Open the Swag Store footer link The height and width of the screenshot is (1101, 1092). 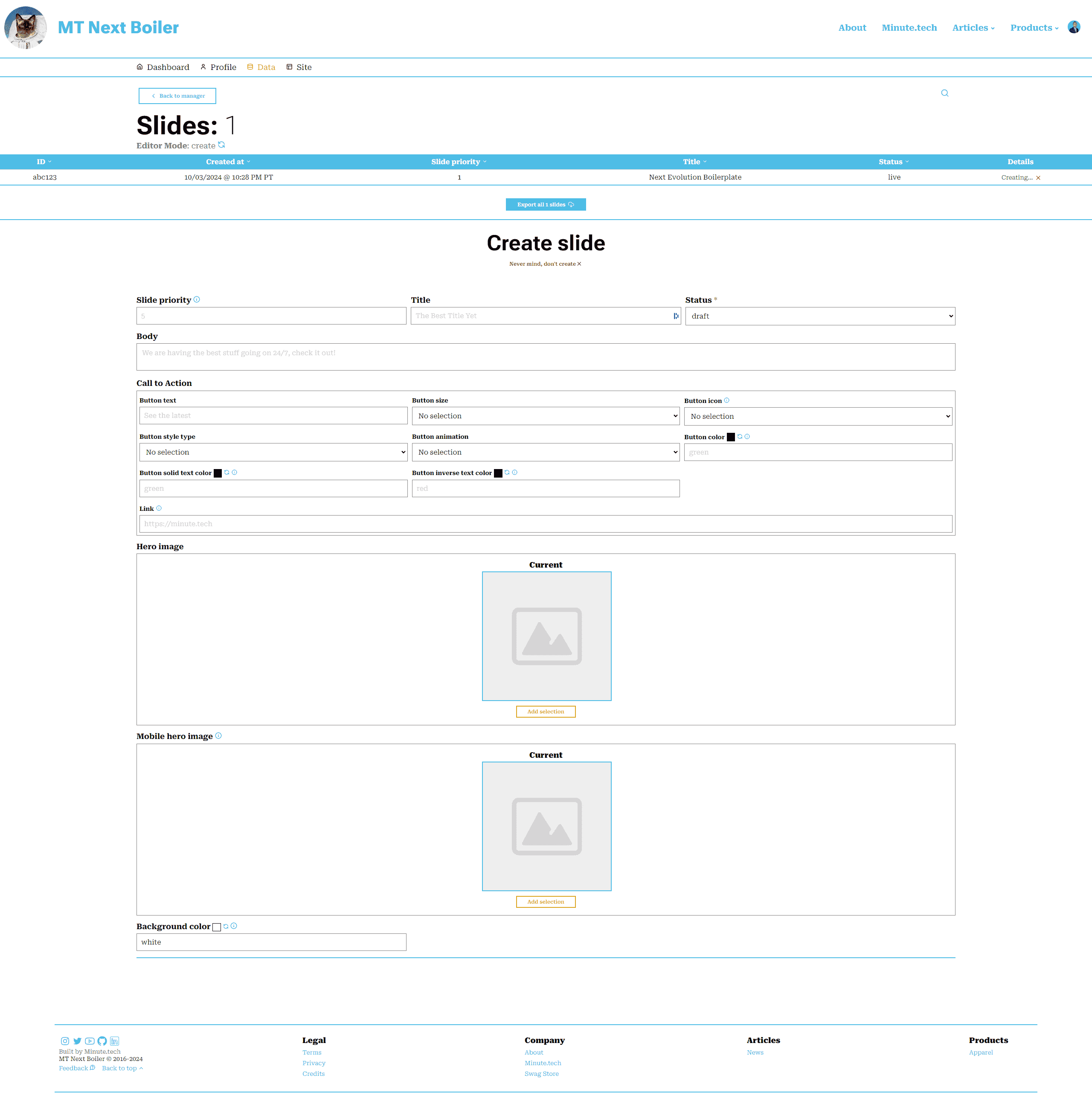(x=541, y=1074)
